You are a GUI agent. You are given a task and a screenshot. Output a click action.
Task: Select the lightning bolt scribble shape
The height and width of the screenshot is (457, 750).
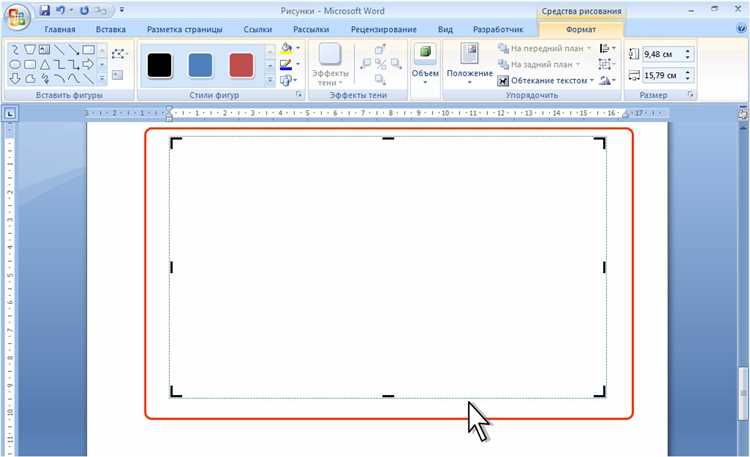click(x=44, y=78)
